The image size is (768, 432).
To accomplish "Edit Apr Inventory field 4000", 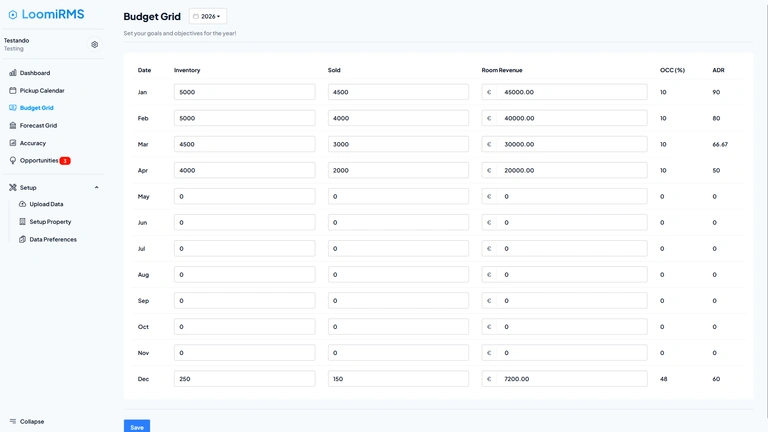I will pyautogui.click(x=244, y=170).
